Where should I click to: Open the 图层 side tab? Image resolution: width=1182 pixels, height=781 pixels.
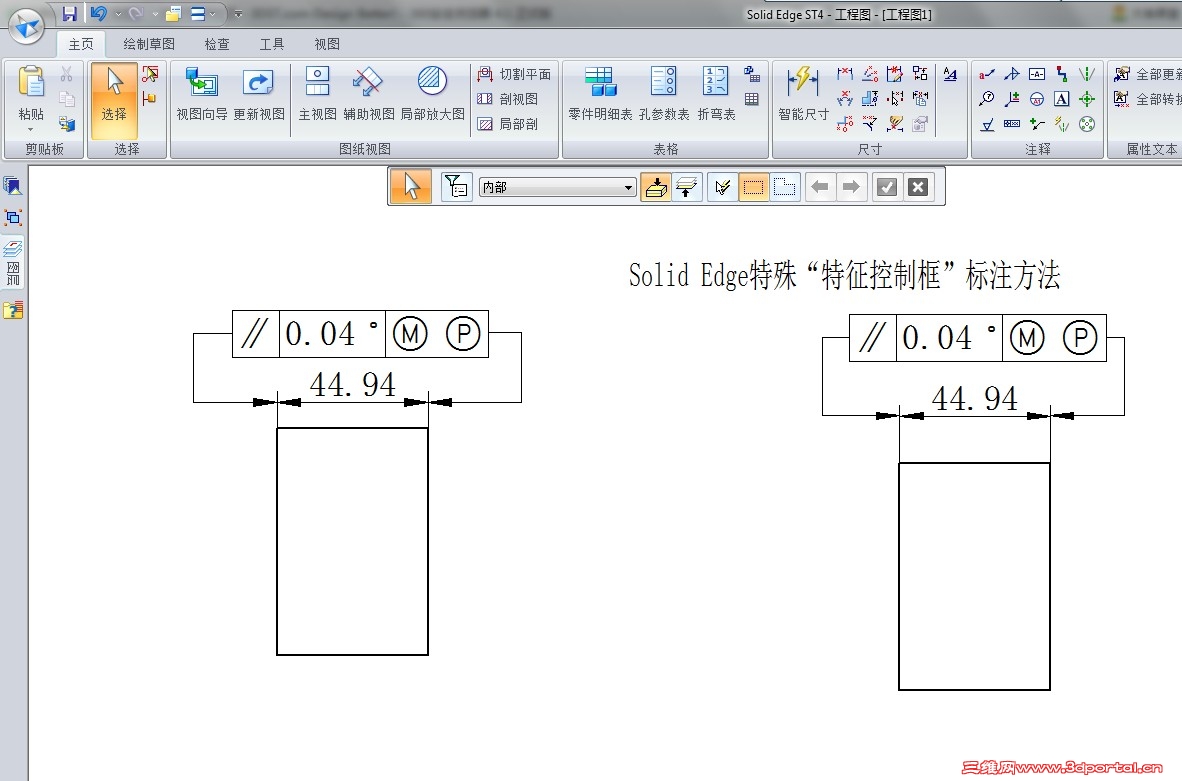(x=13, y=263)
